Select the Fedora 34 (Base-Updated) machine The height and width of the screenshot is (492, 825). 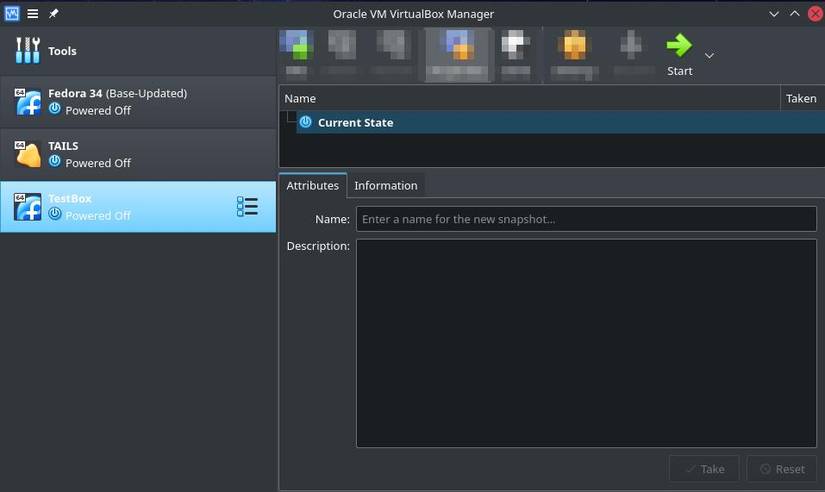(x=138, y=102)
